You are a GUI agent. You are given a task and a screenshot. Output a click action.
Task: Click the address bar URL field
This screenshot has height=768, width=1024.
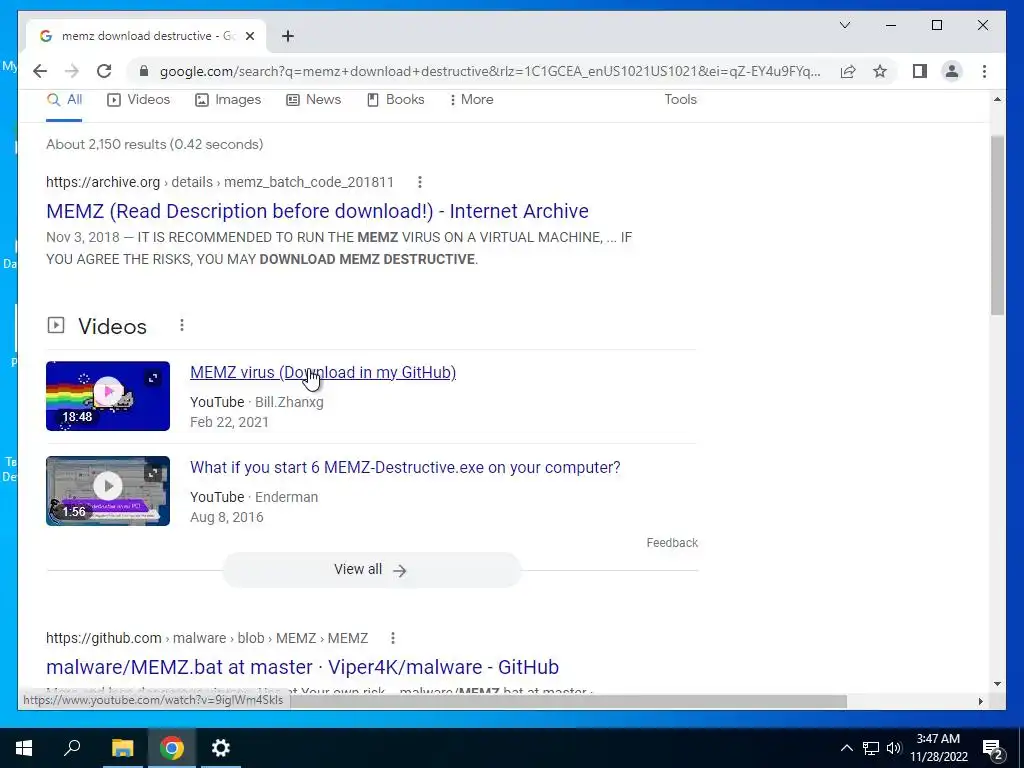[x=490, y=71]
